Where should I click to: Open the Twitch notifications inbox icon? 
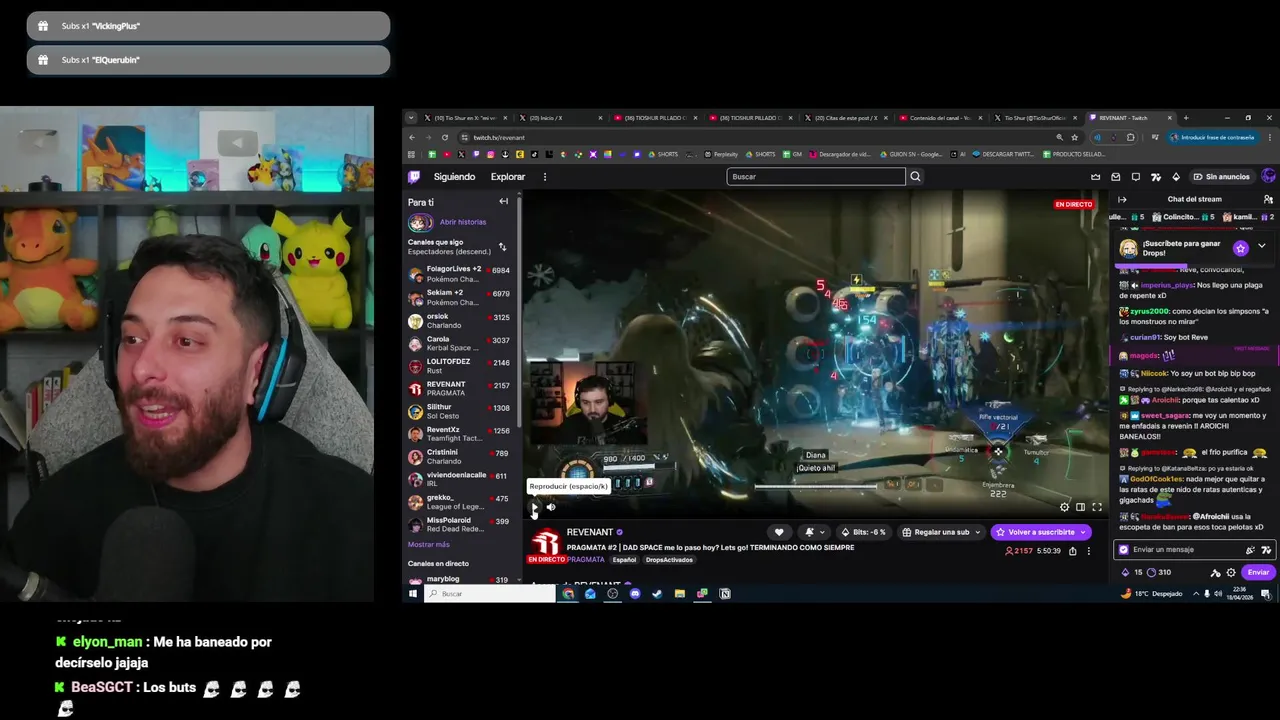[x=1116, y=177]
